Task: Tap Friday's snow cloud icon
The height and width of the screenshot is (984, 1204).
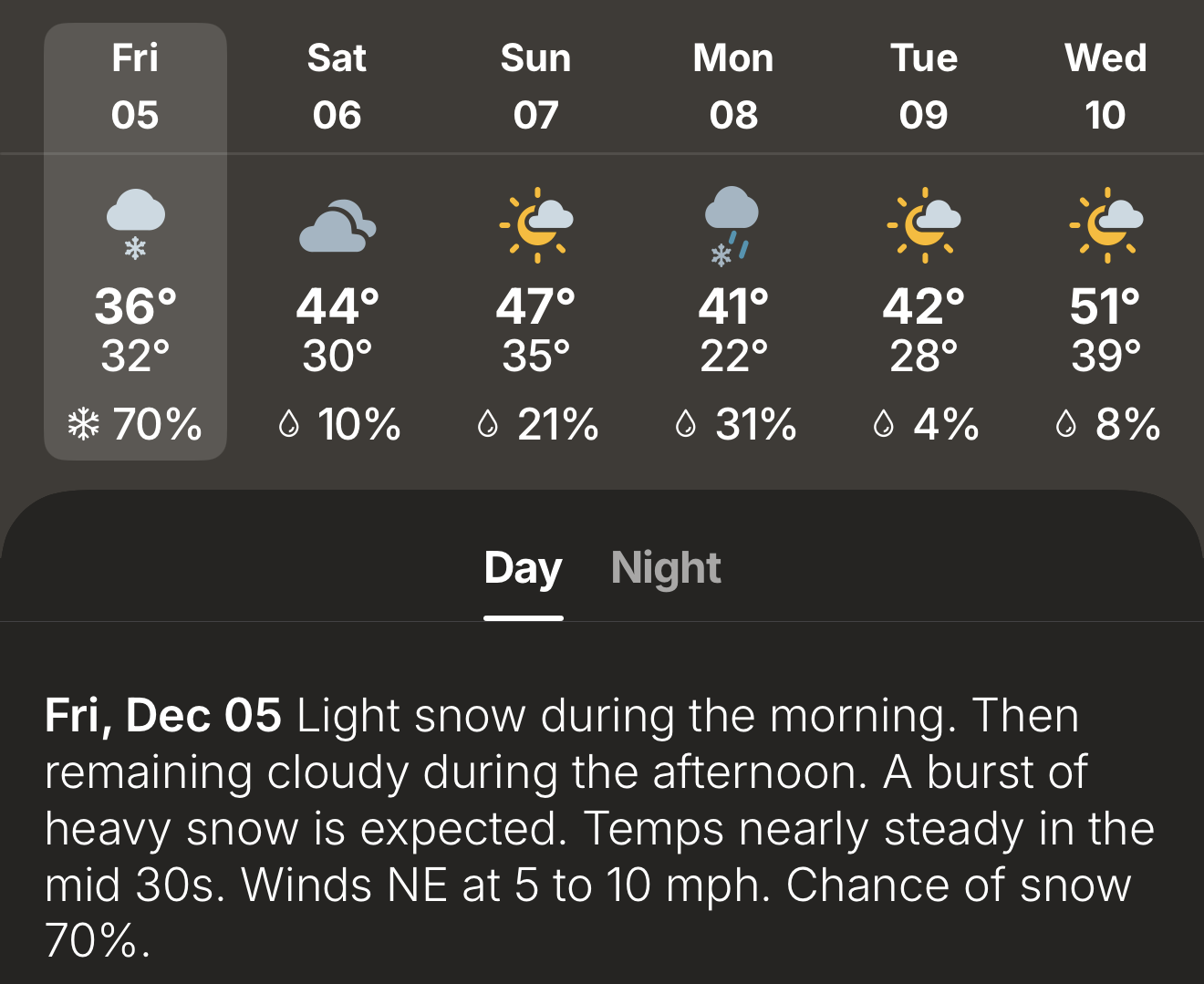Action: click(135, 223)
